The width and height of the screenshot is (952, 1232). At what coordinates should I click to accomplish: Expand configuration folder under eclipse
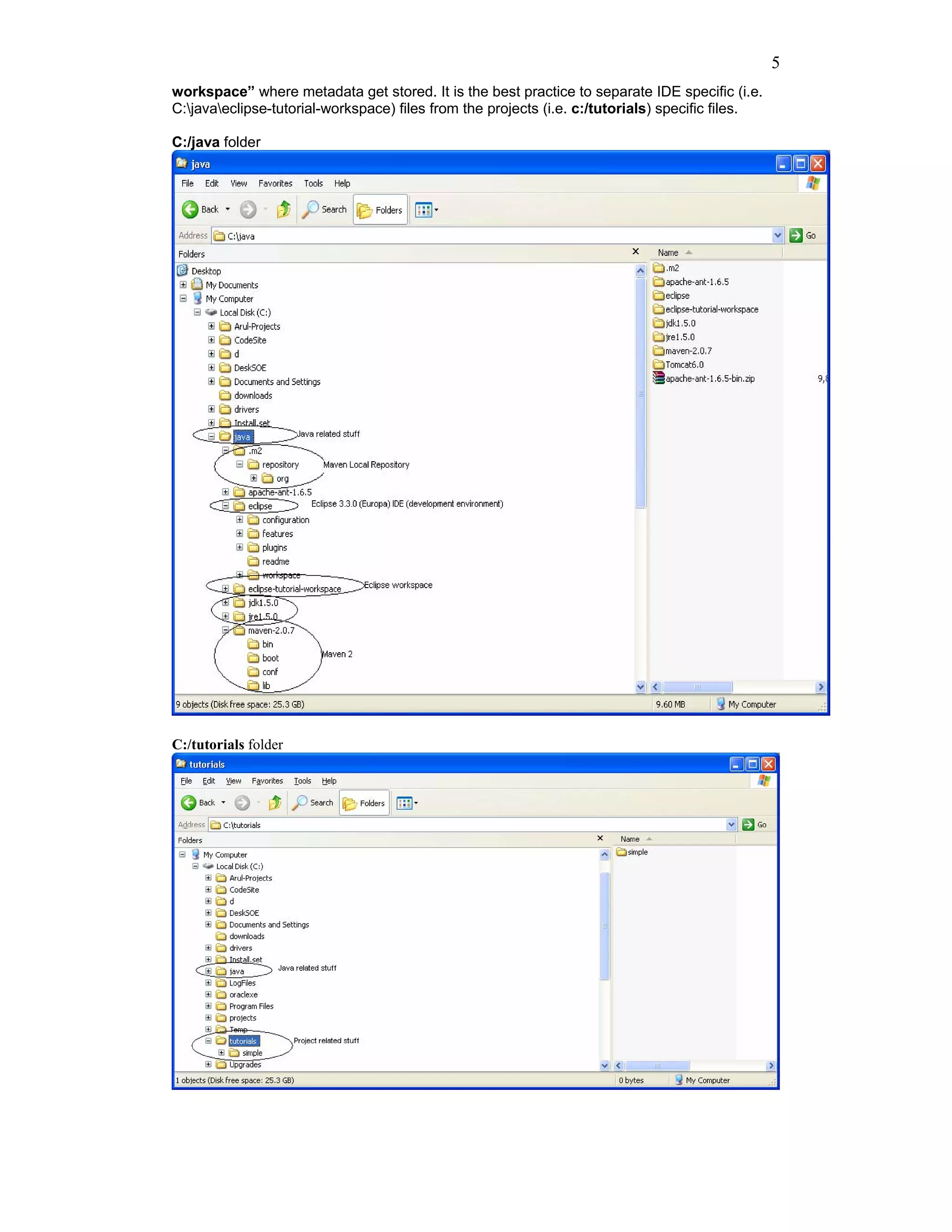click(240, 520)
